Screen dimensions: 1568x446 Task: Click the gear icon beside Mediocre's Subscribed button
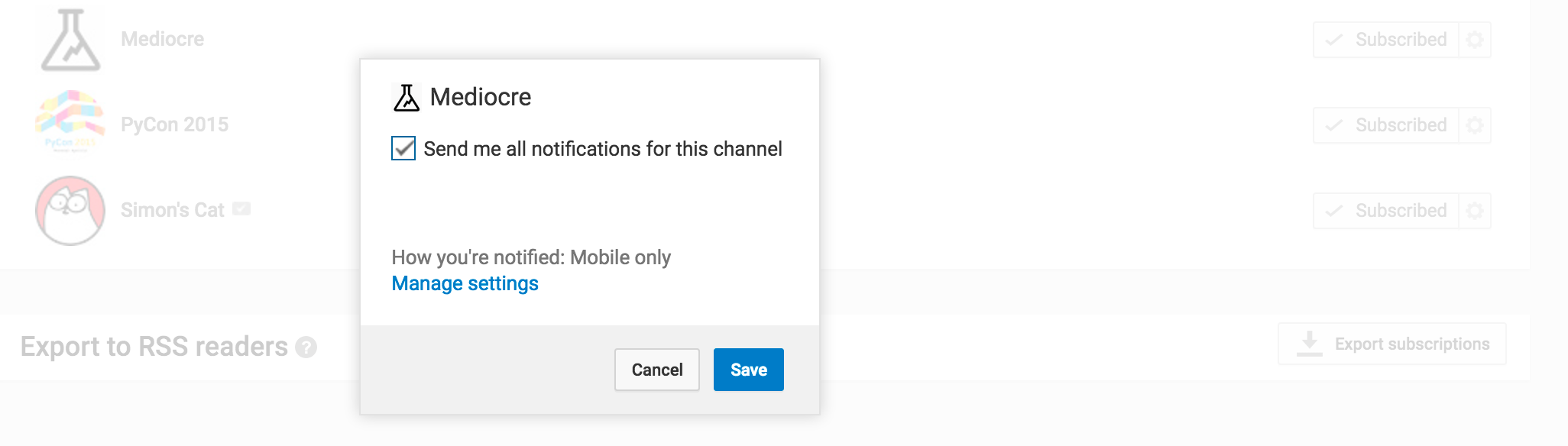(x=1475, y=40)
